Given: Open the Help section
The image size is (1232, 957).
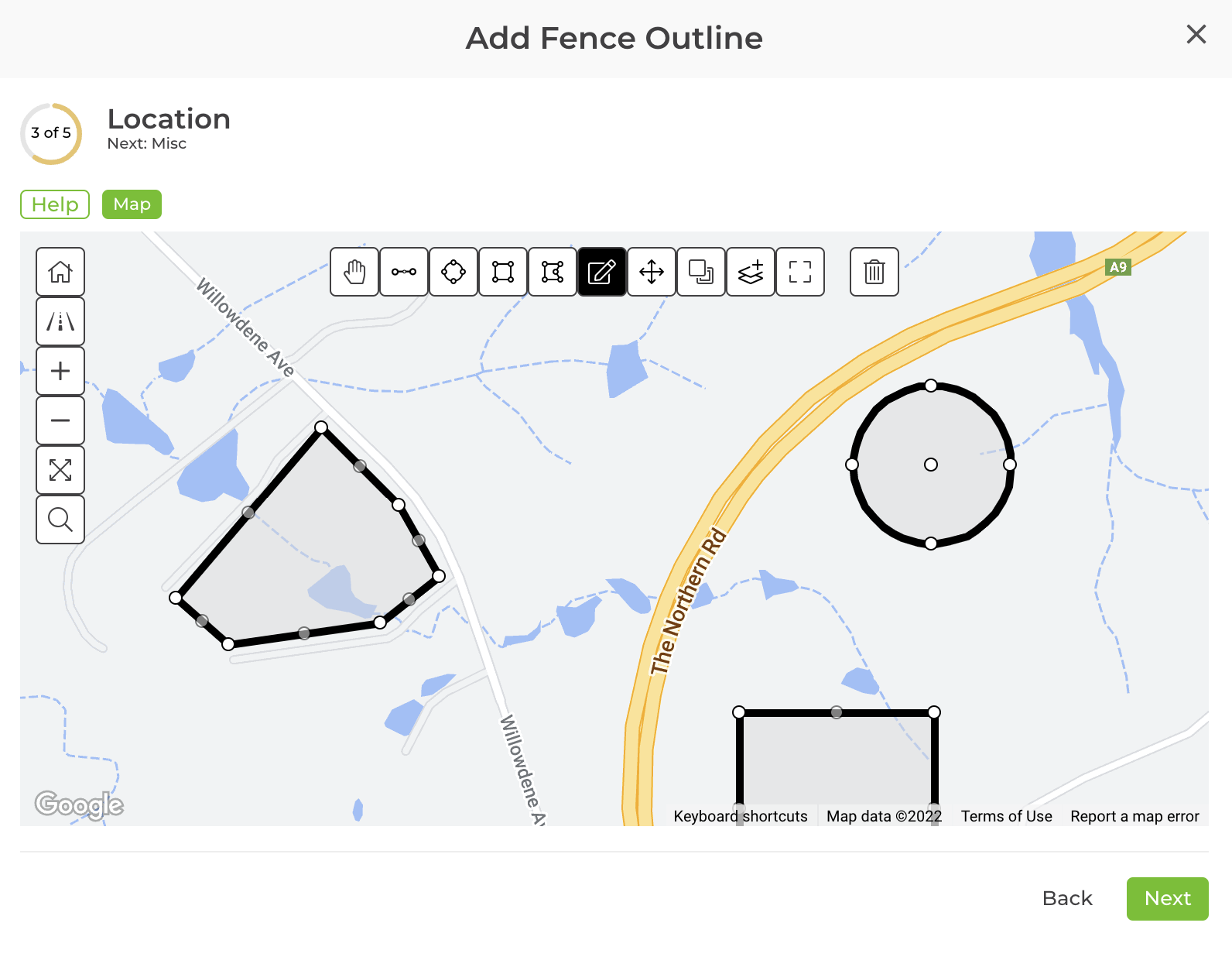Looking at the screenshot, I should point(54,204).
